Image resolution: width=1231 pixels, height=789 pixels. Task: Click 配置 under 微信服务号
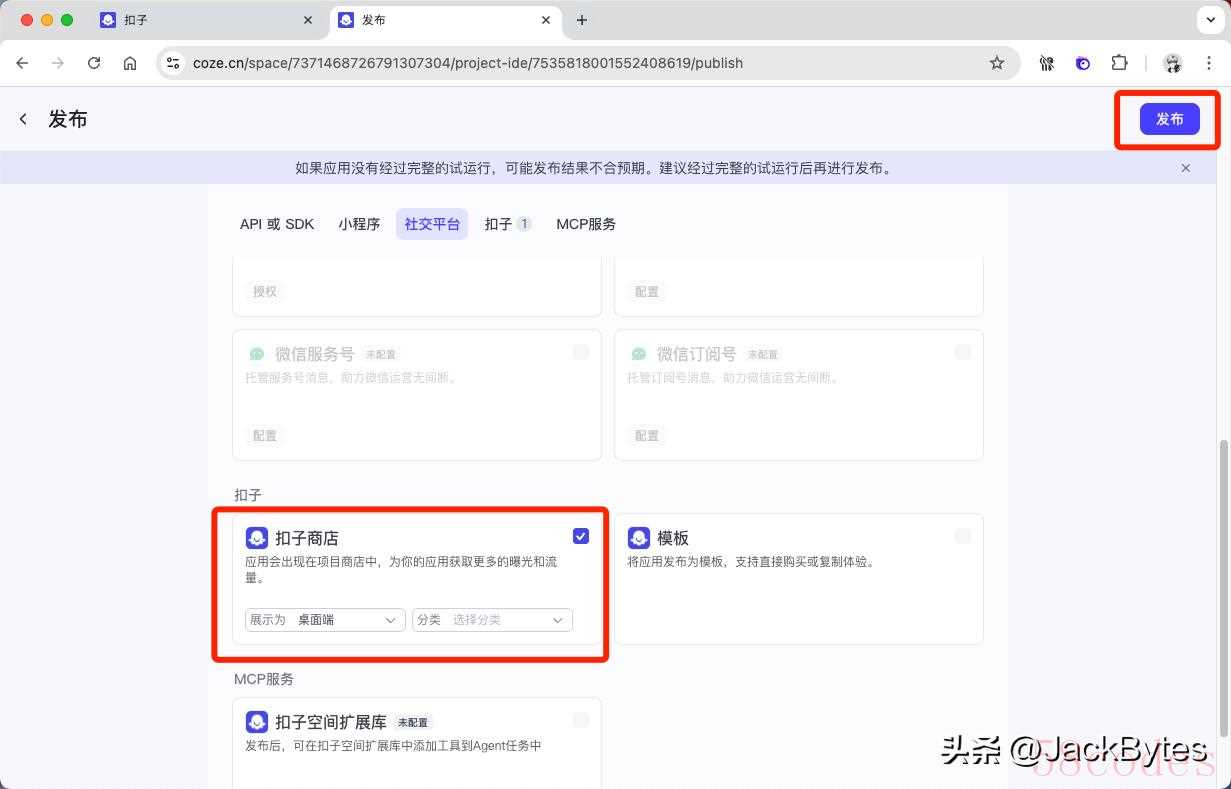click(x=265, y=436)
